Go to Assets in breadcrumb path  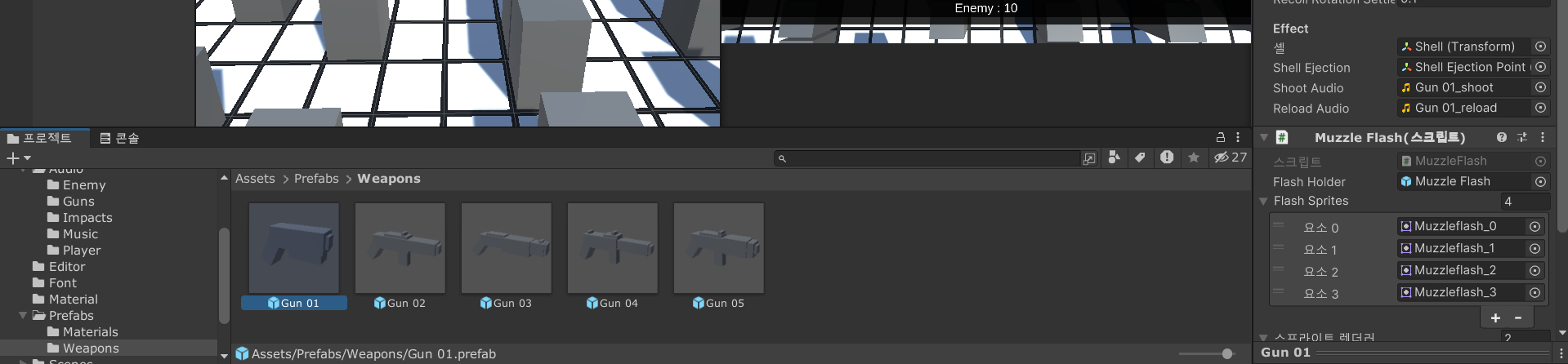coord(255,179)
